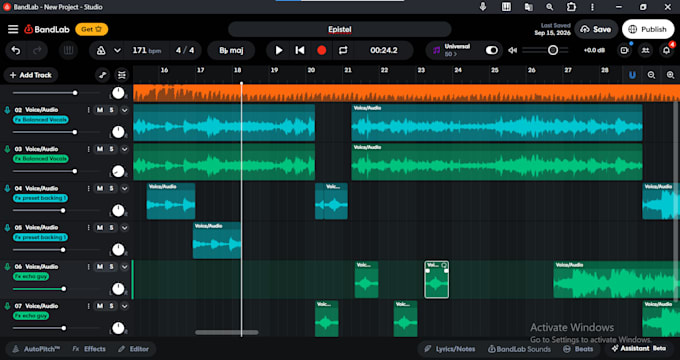
Task: Toggle the loop cycle mode
Action: pyautogui.click(x=343, y=51)
